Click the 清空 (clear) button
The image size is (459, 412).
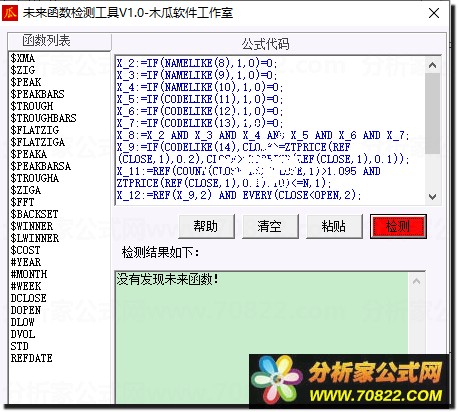[270, 227]
